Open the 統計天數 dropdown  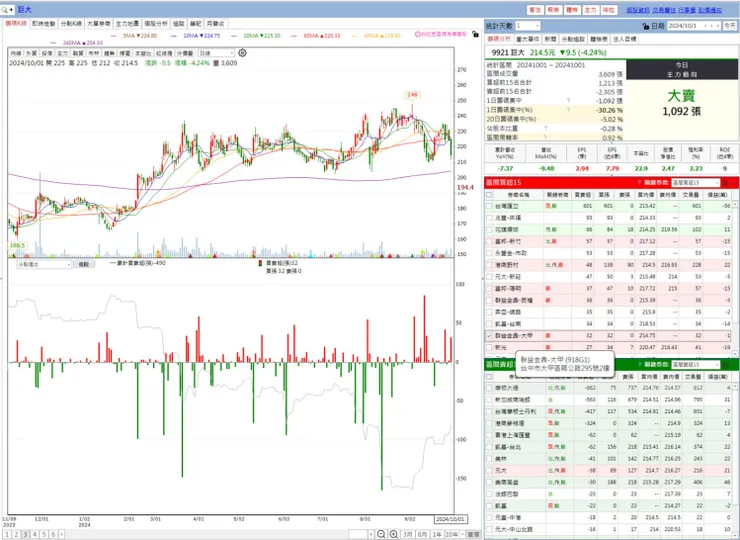(528, 26)
